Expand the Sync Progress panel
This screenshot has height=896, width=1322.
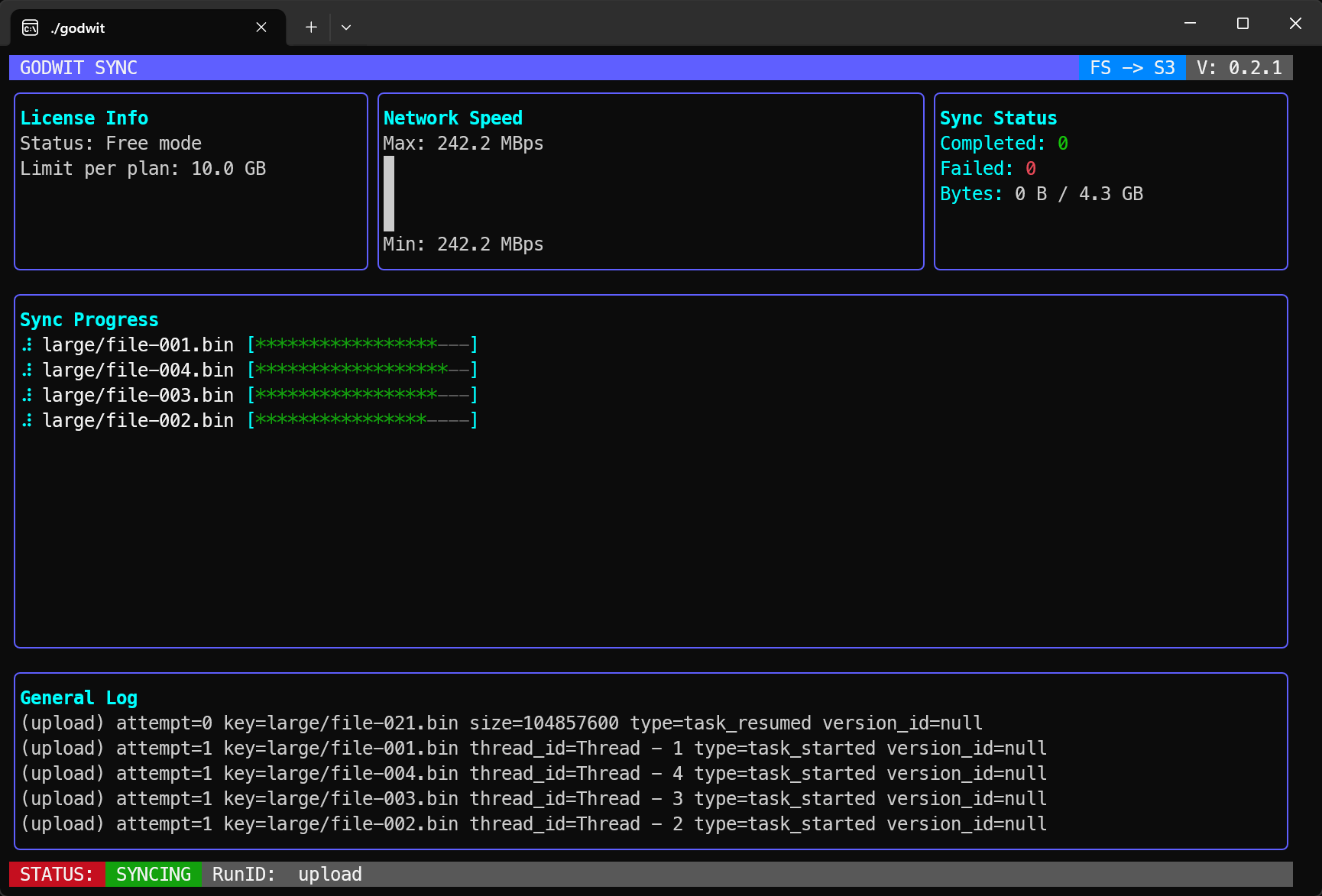click(89, 319)
